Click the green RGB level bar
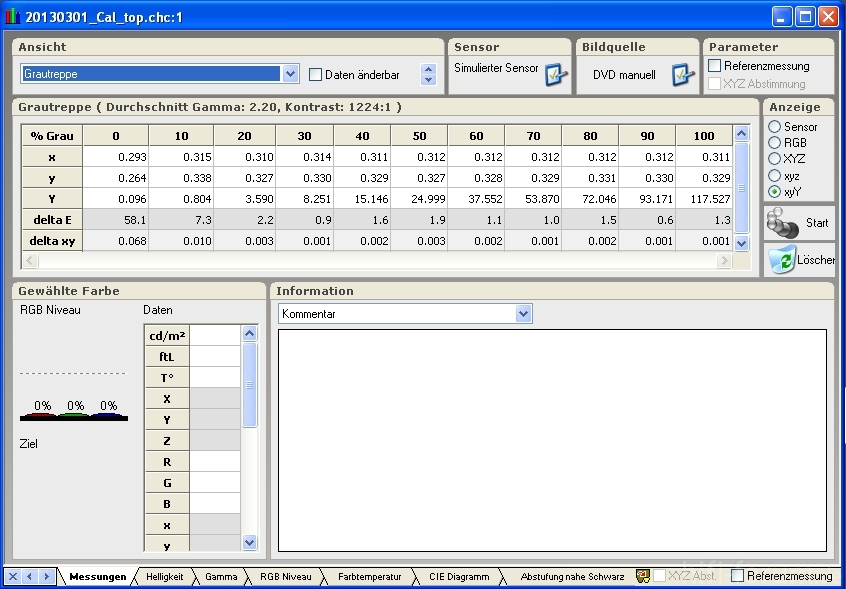Image resolution: width=846 pixels, height=589 pixels. tap(75, 416)
